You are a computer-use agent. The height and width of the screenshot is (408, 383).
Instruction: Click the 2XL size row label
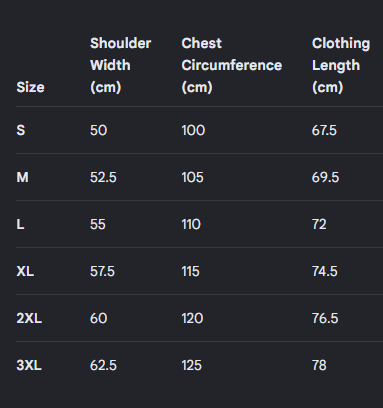tap(29, 318)
